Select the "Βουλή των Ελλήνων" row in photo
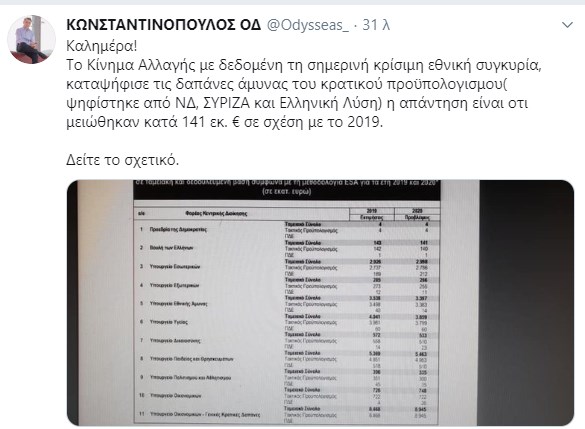 [x=287, y=248]
